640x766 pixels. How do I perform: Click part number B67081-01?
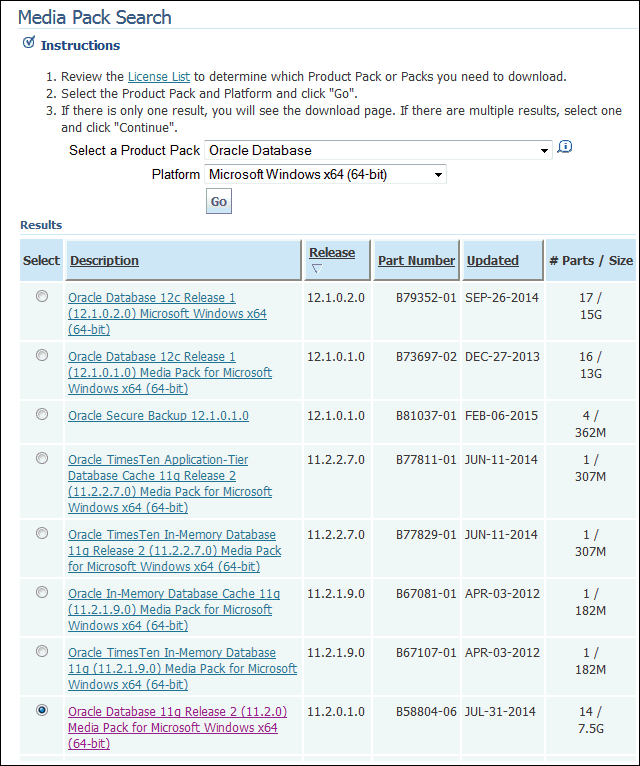pos(426,594)
